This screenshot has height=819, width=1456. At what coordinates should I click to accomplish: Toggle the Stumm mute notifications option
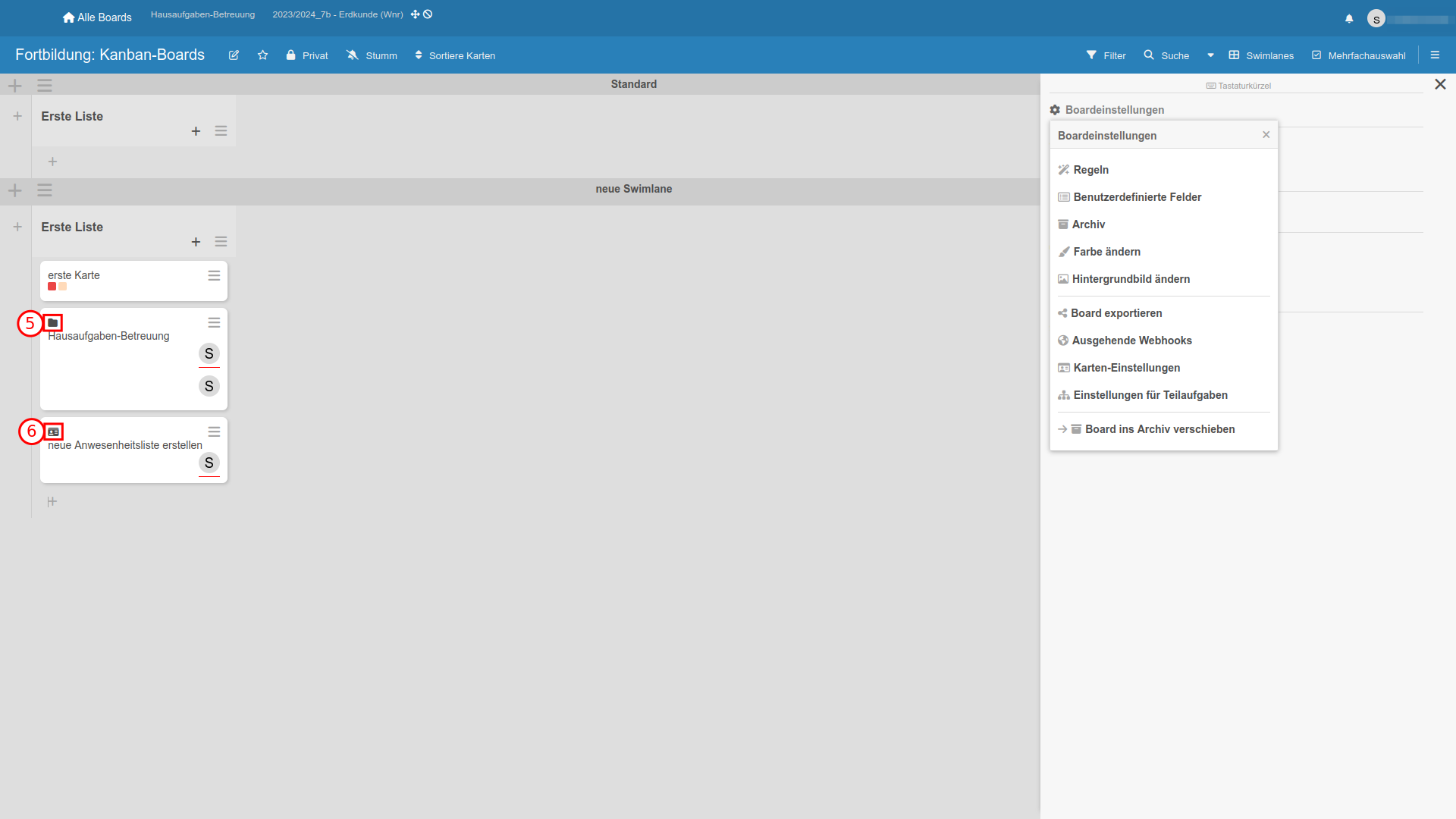pyautogui.click(x=372, y=55)
